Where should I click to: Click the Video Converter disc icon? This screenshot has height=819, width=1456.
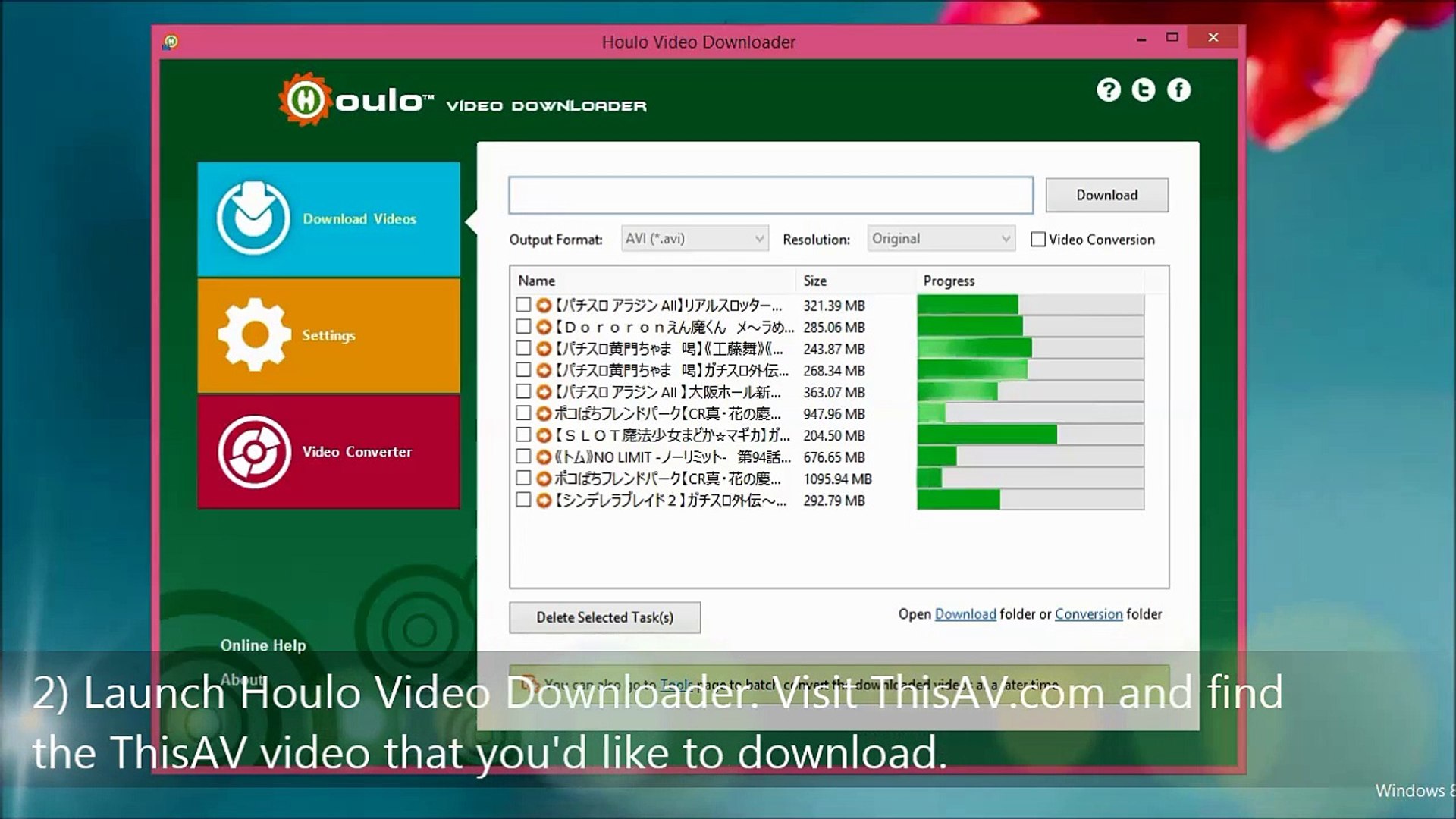point(254,451)
